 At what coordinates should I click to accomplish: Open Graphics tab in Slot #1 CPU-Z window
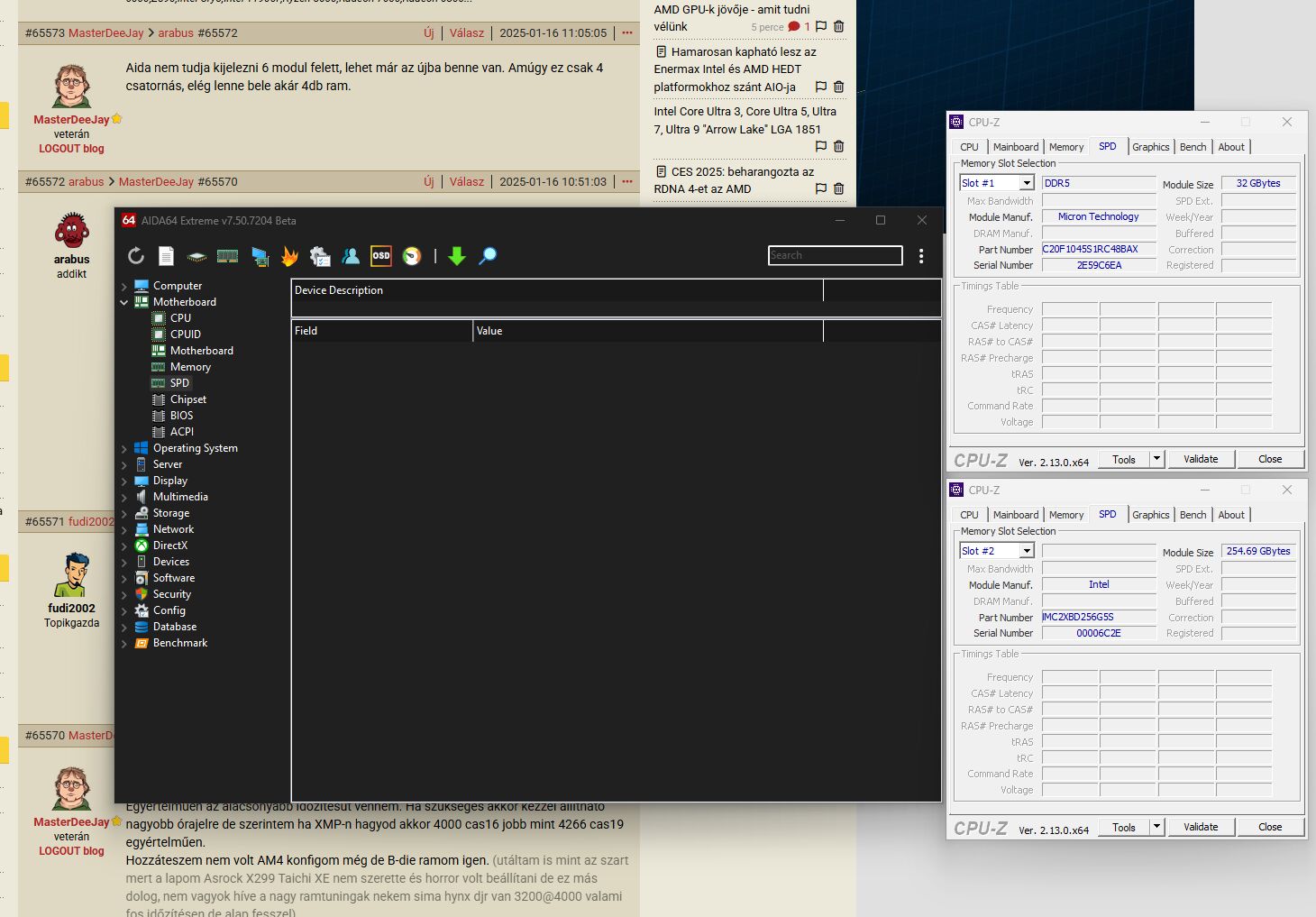point(1151,147)
